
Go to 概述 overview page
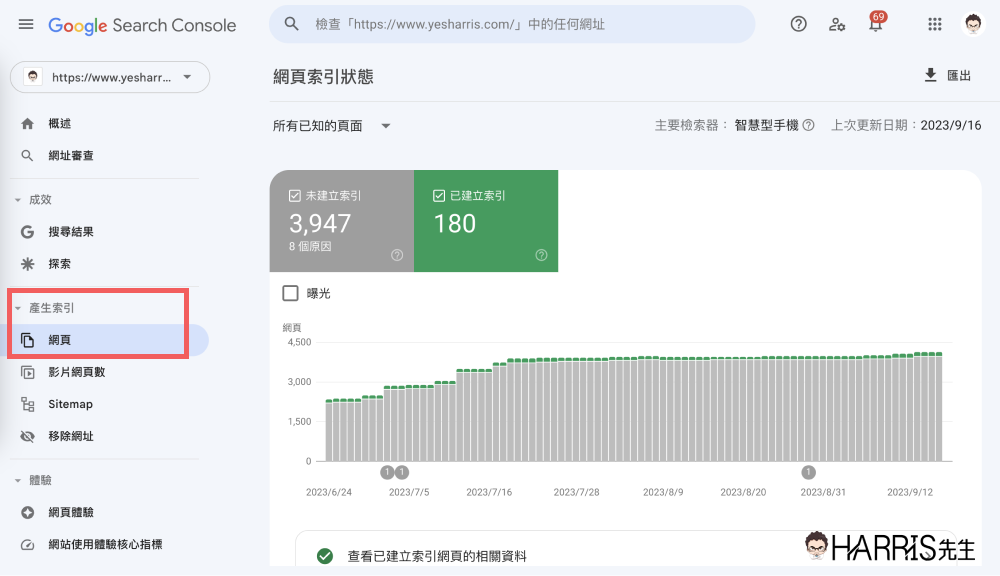tap(59, 124)
